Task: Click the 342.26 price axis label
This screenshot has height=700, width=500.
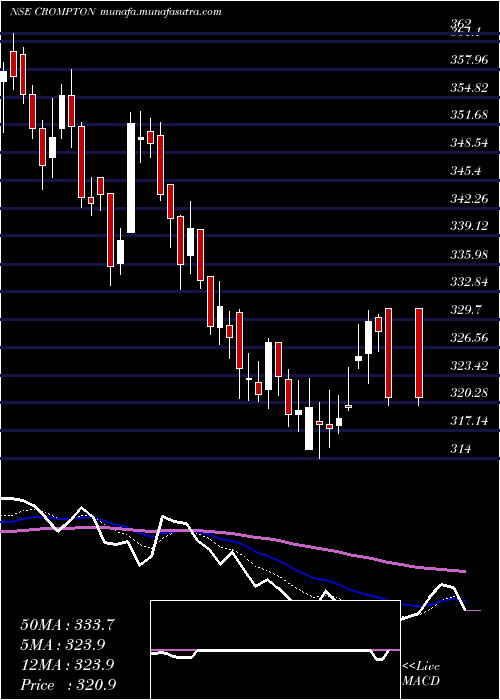Action: point(469,199)
